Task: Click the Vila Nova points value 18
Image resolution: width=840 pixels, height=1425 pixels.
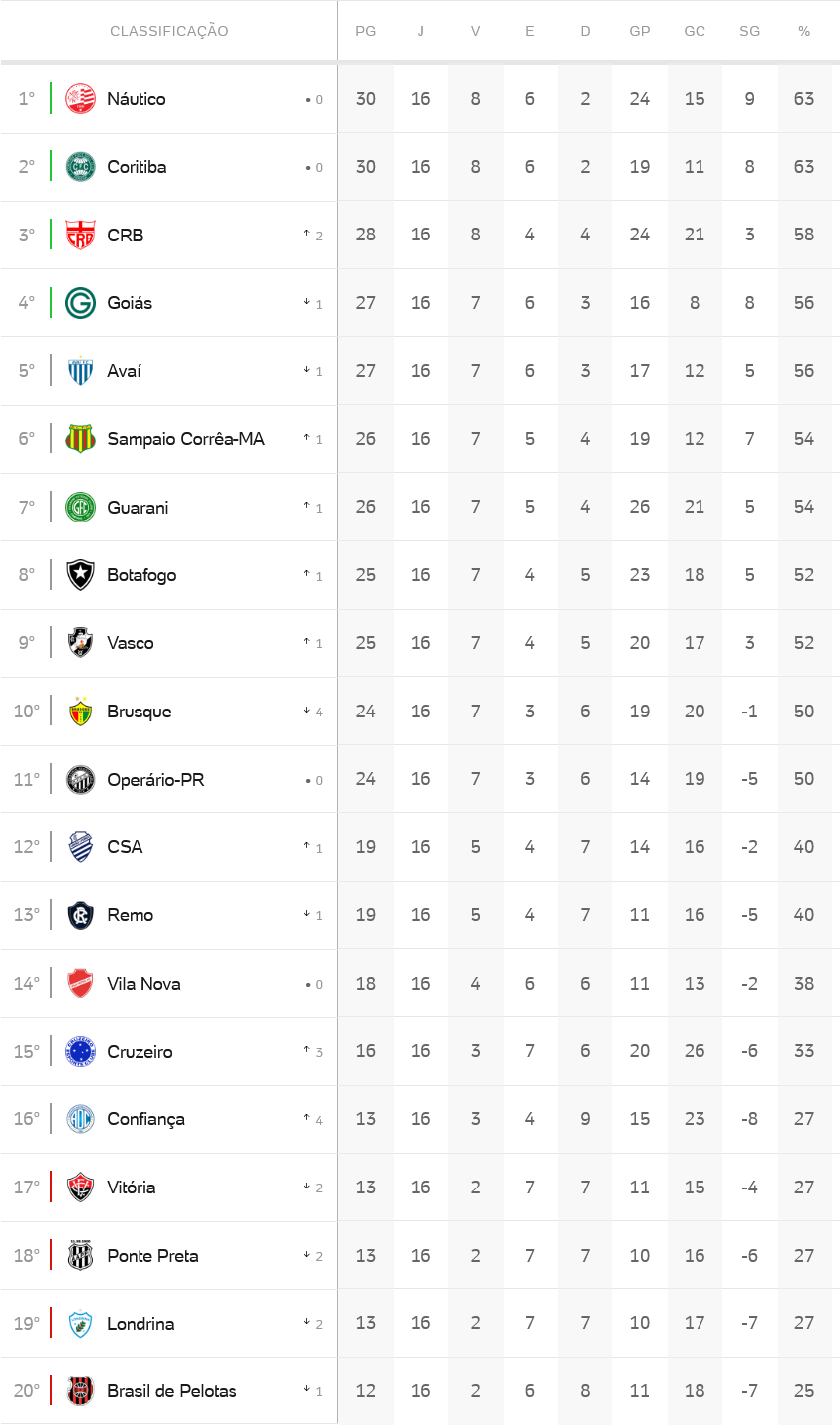Action: (366, 984)
